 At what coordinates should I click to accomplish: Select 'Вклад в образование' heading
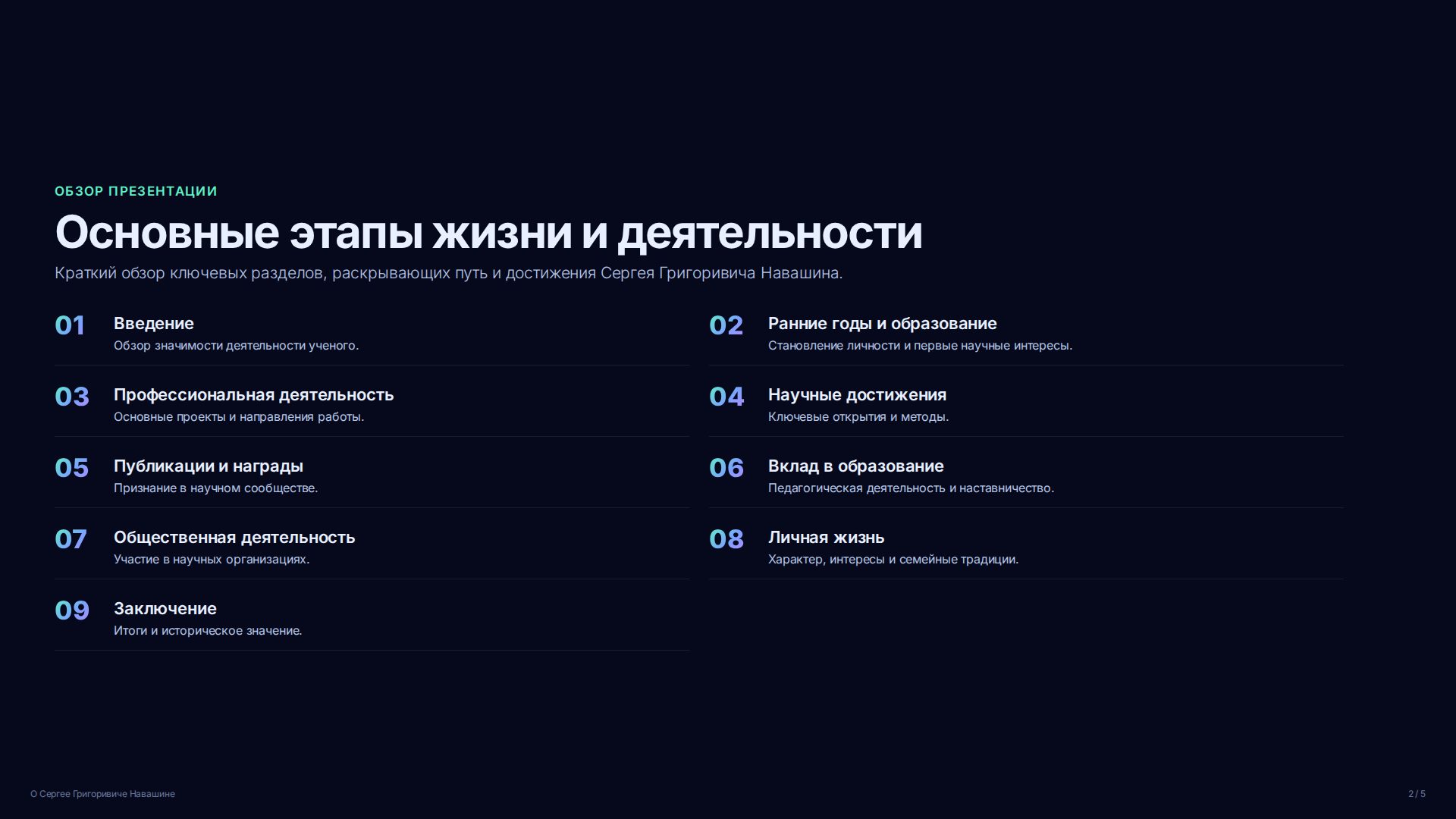(856, 466)
